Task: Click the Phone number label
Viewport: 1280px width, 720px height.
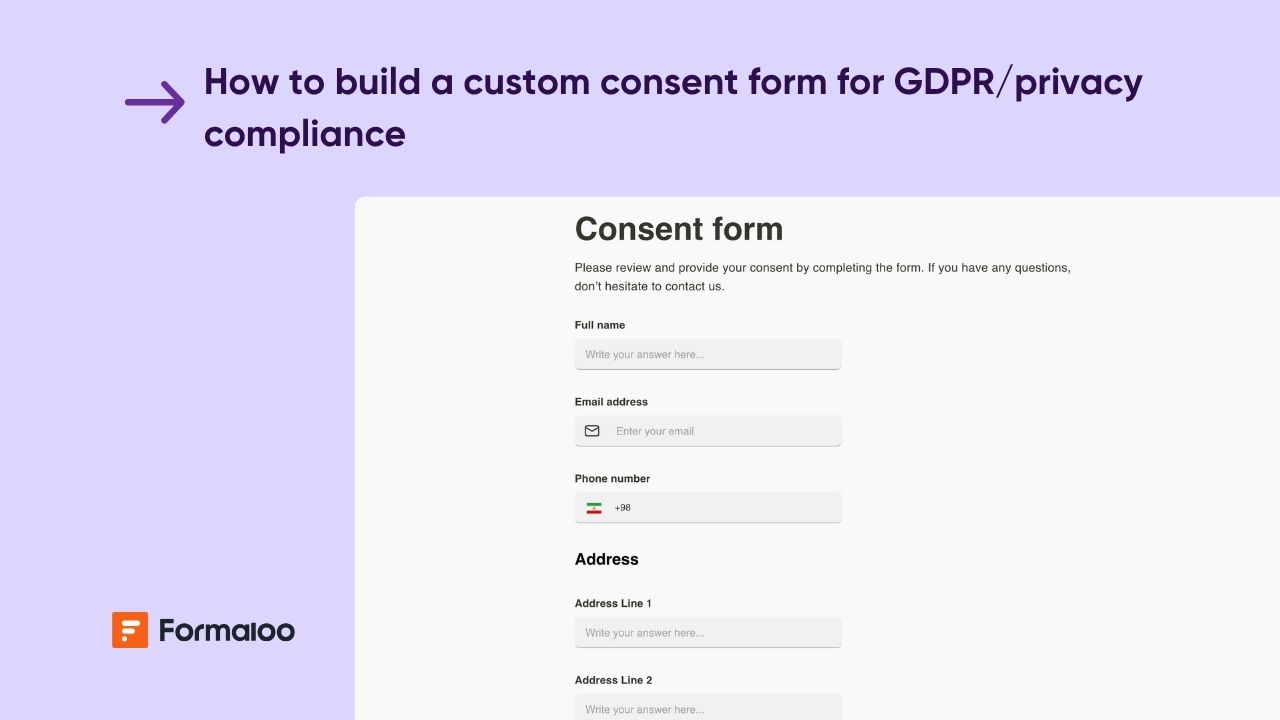Action: click(612, 479)
